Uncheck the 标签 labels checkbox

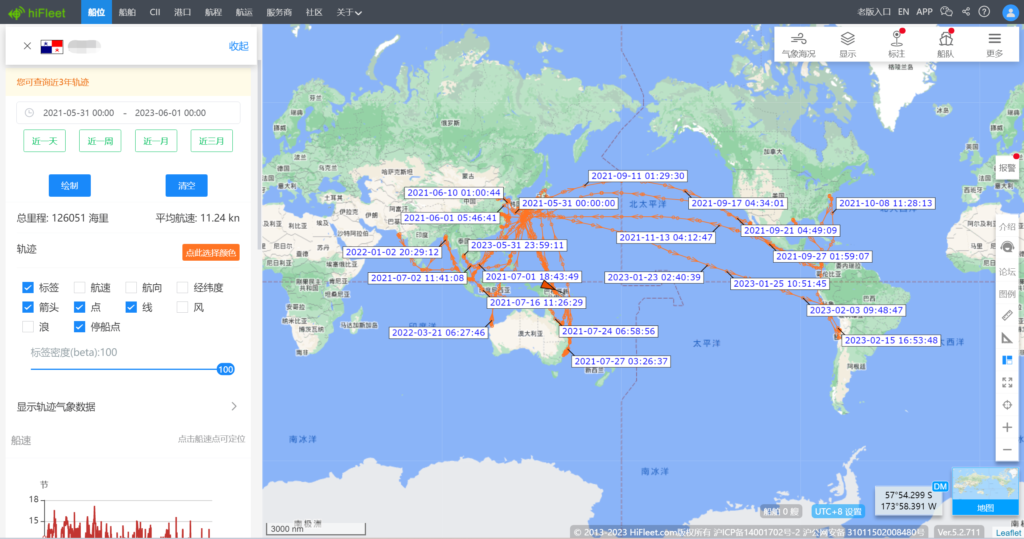point(27,287)
